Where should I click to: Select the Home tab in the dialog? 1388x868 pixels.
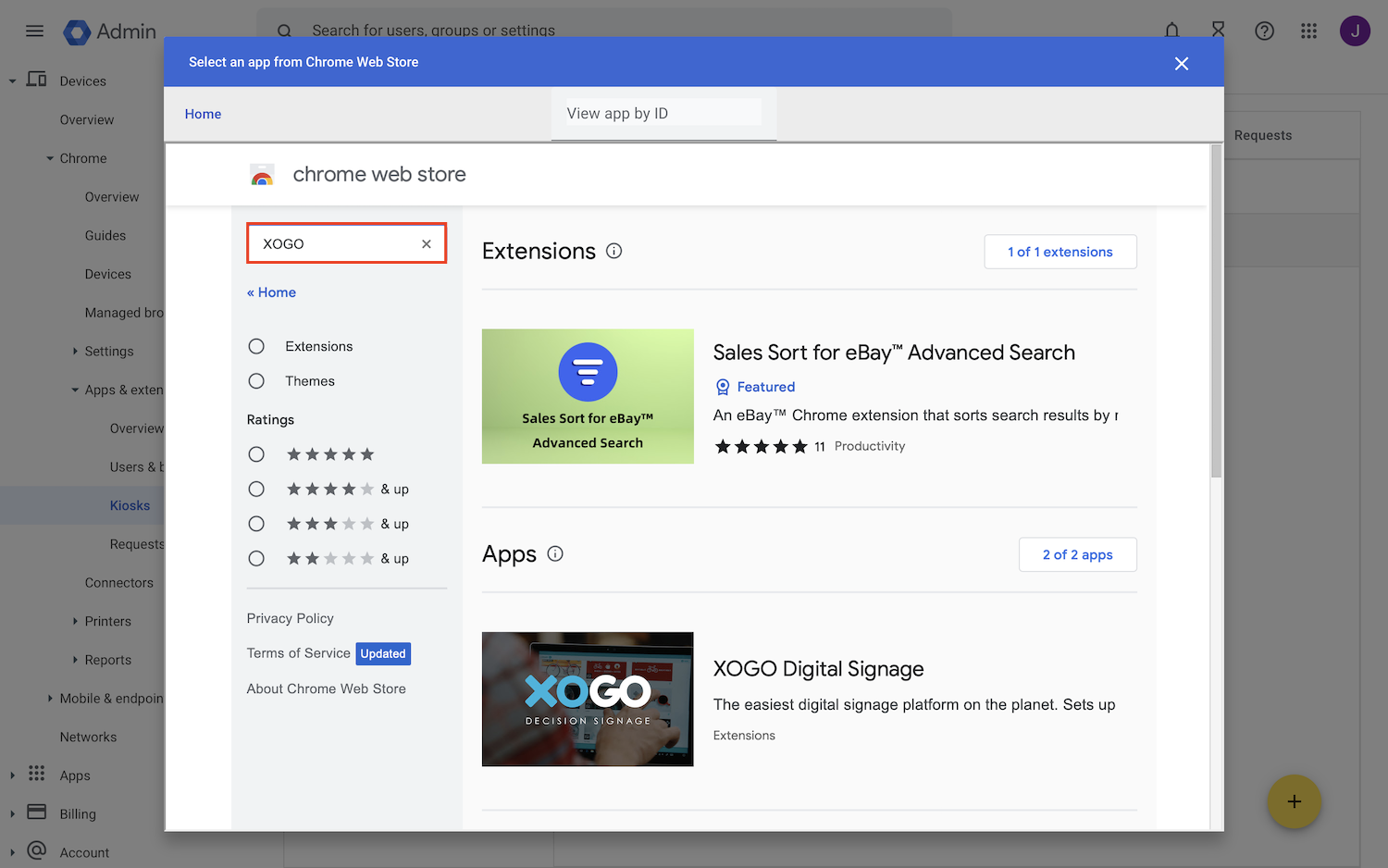click(x=203, y=113)
